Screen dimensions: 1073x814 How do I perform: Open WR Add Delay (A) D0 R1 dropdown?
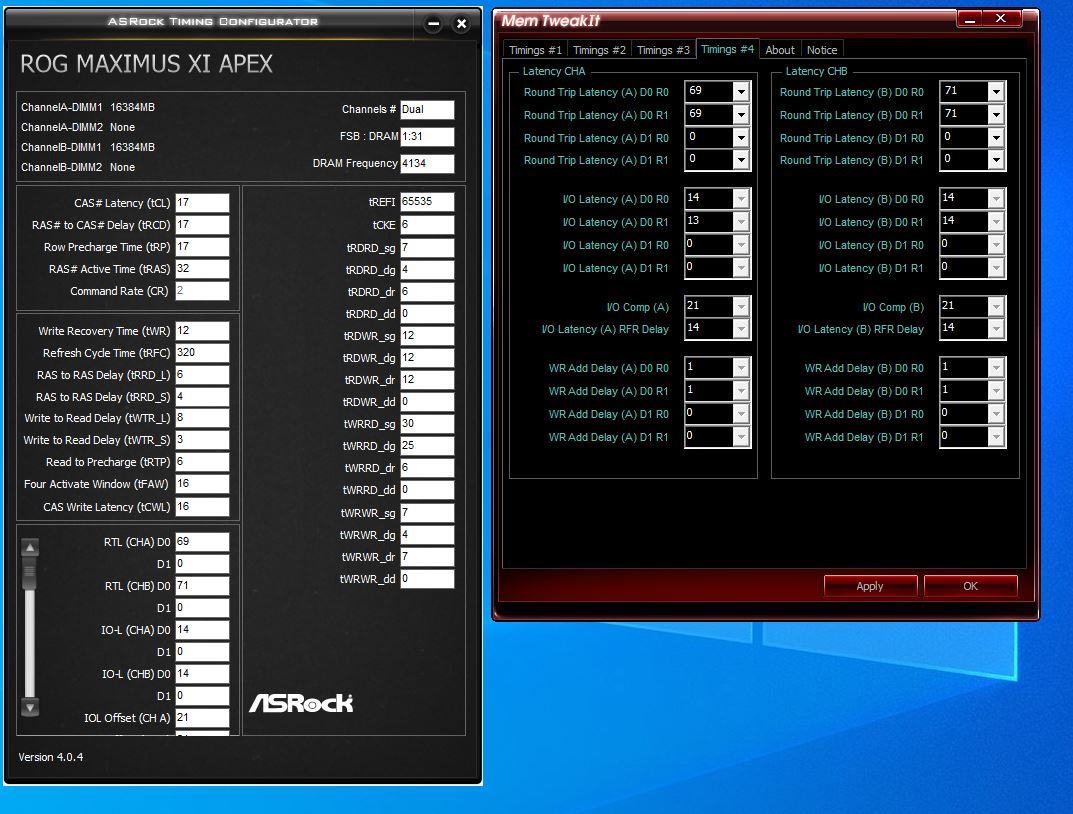tap(741, 391)
